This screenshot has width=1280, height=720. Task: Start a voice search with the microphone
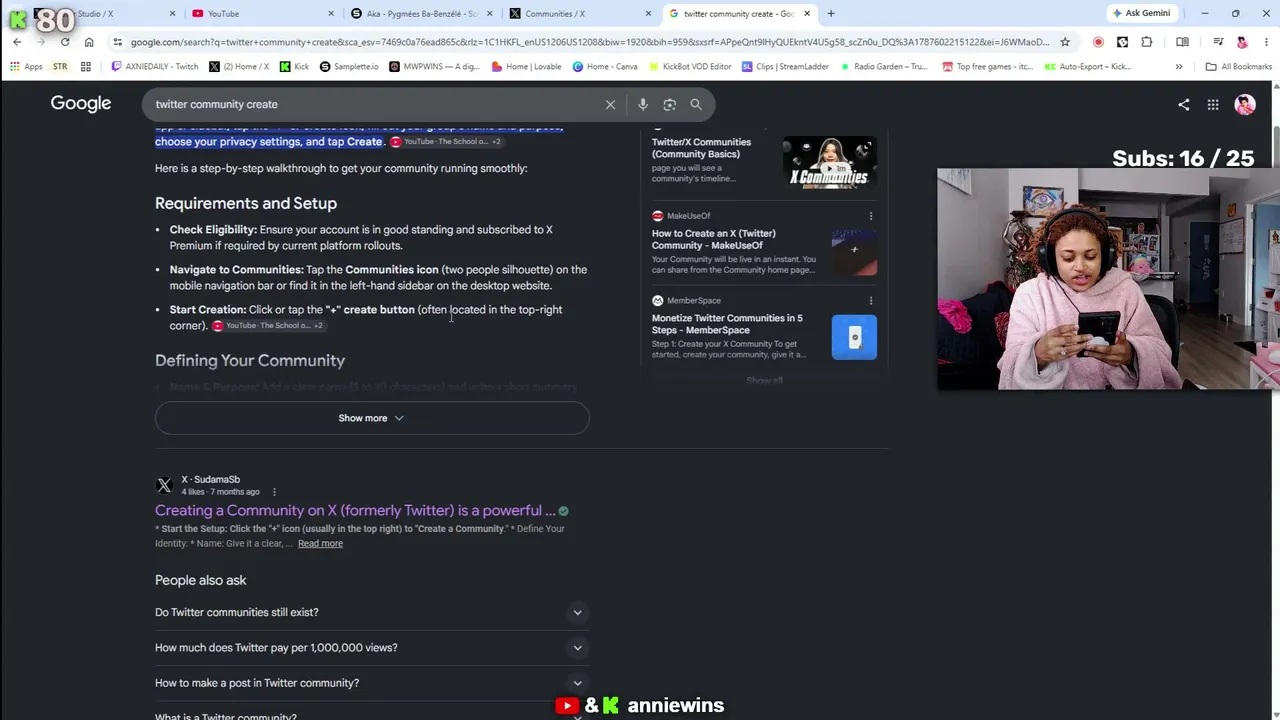tap(642, 104)
